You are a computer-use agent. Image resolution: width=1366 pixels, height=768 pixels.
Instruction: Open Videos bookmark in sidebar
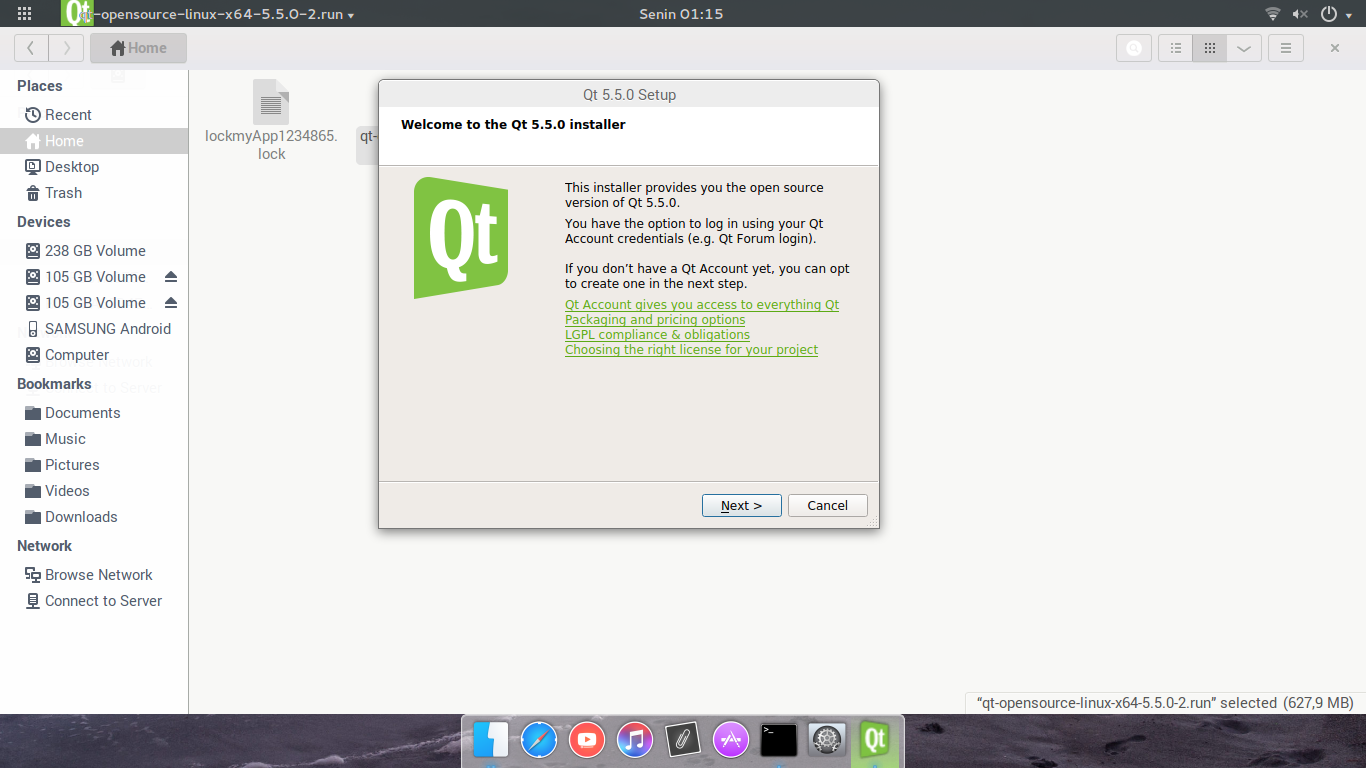(94, 491)
